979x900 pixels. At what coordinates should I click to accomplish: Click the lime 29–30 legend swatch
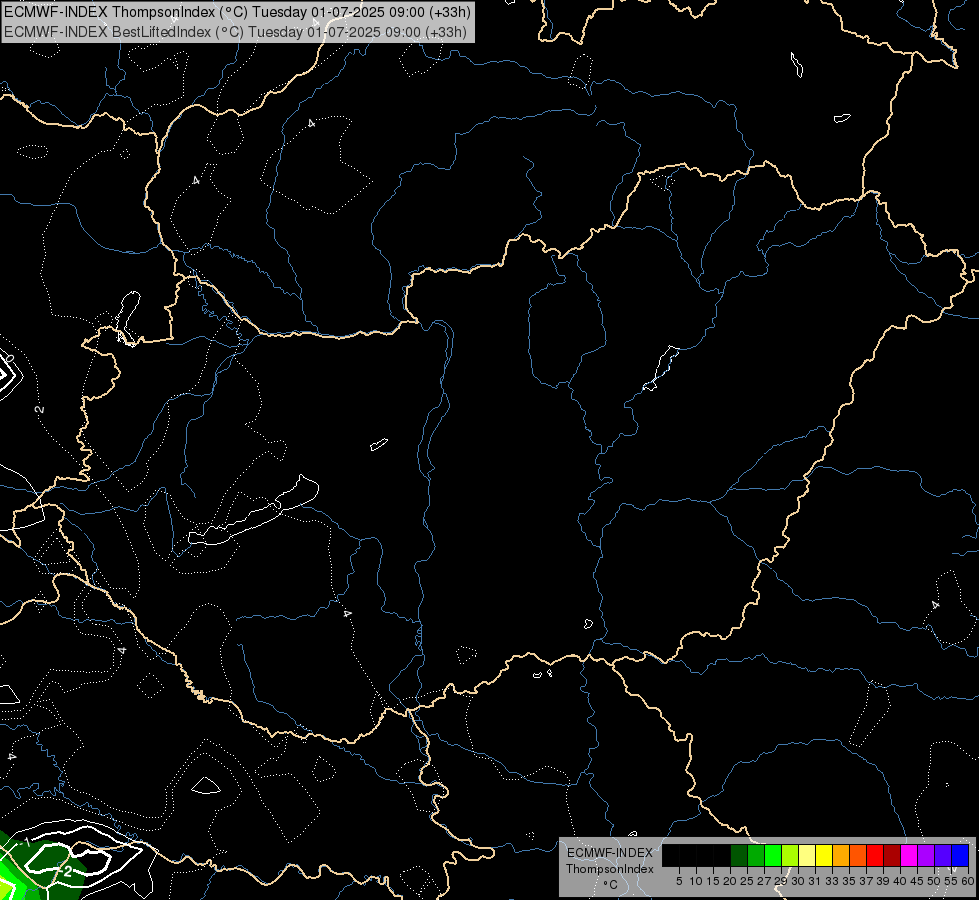point(790,855)
